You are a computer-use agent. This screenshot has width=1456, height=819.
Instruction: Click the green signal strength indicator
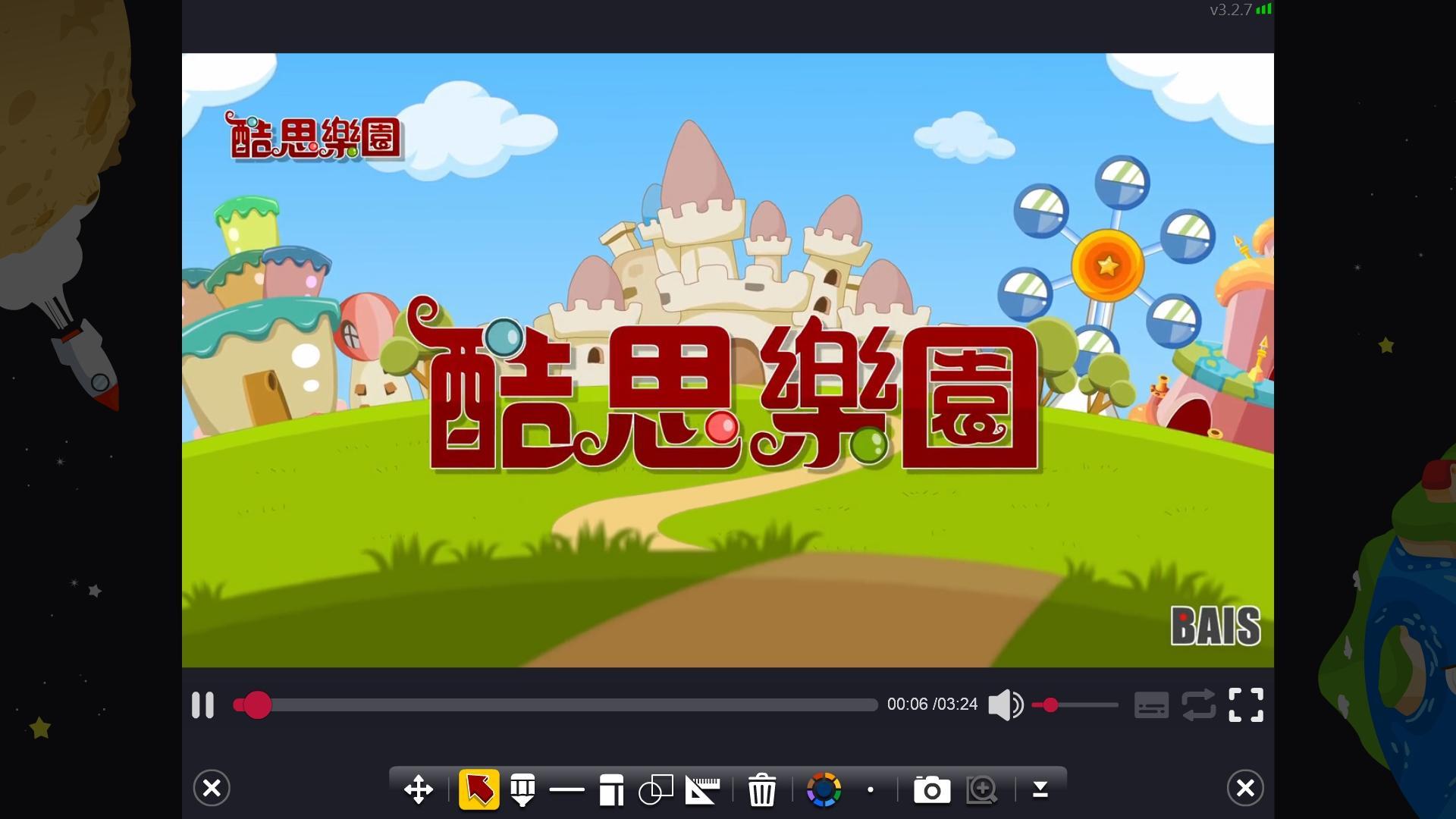click(1263, 9)
